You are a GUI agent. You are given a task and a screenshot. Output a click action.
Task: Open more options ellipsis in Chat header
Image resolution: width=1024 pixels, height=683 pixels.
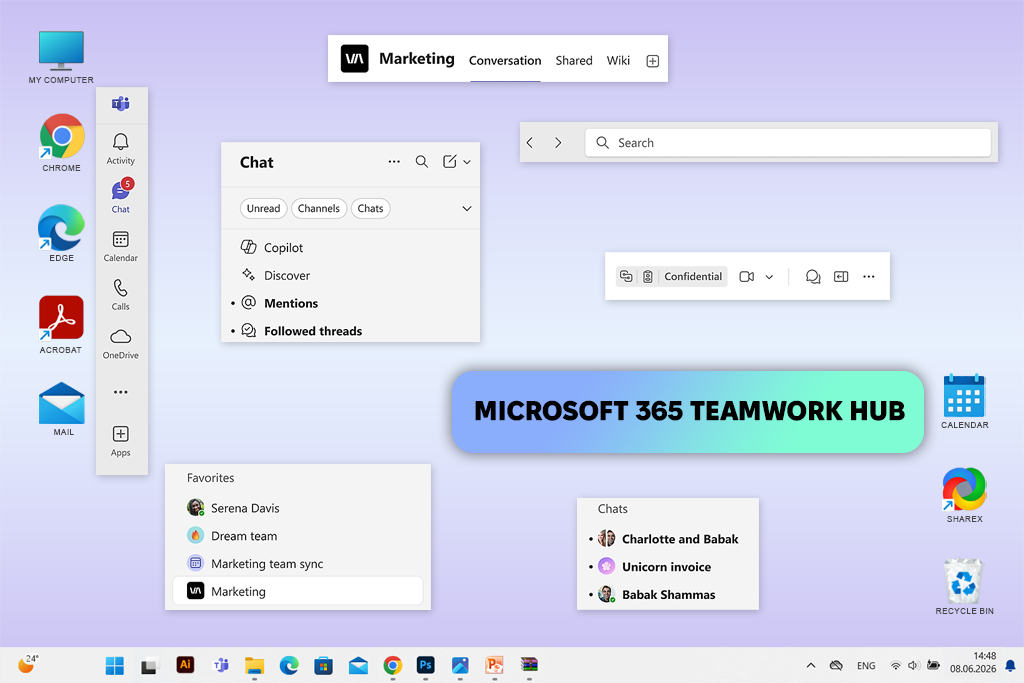coord(394,162)
